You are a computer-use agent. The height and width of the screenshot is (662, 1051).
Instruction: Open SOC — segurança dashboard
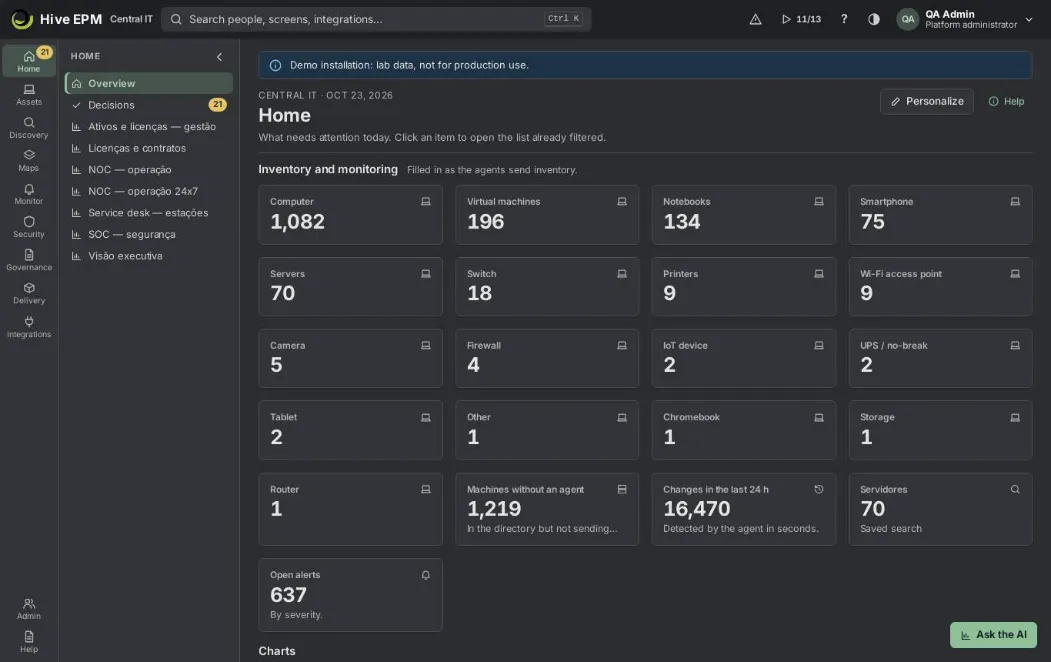tap(149, 234)
